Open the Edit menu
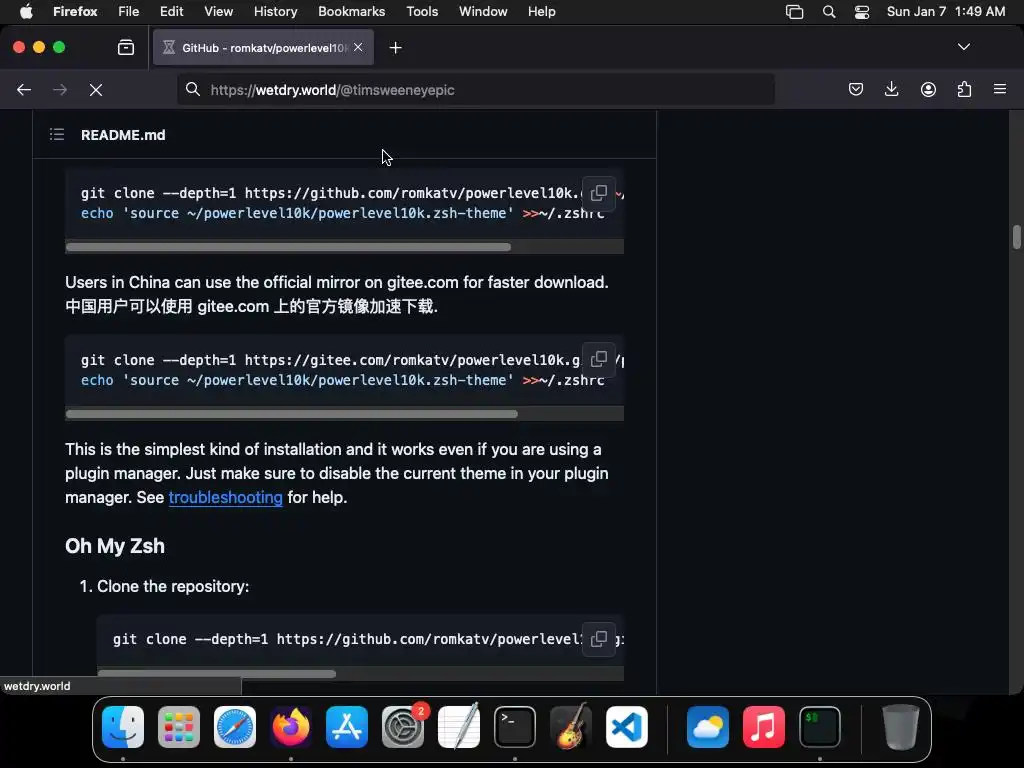1024x768 pixels. 172,12
